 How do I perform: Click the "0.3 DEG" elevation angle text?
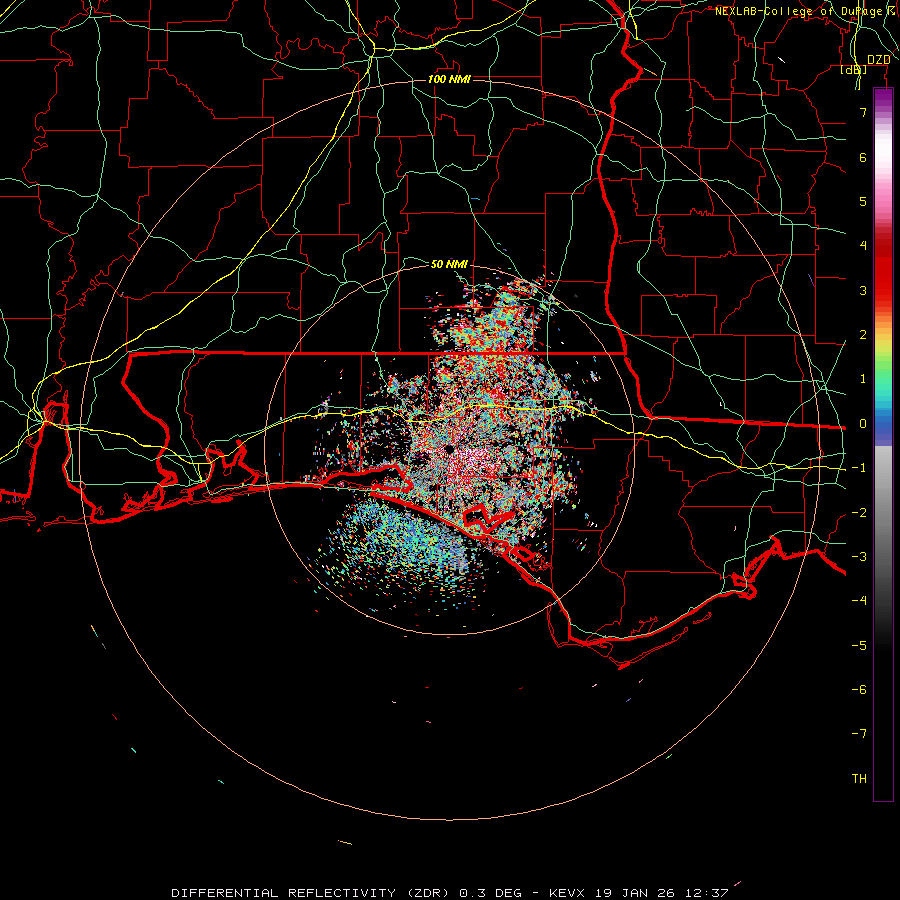tap(491, 893)
